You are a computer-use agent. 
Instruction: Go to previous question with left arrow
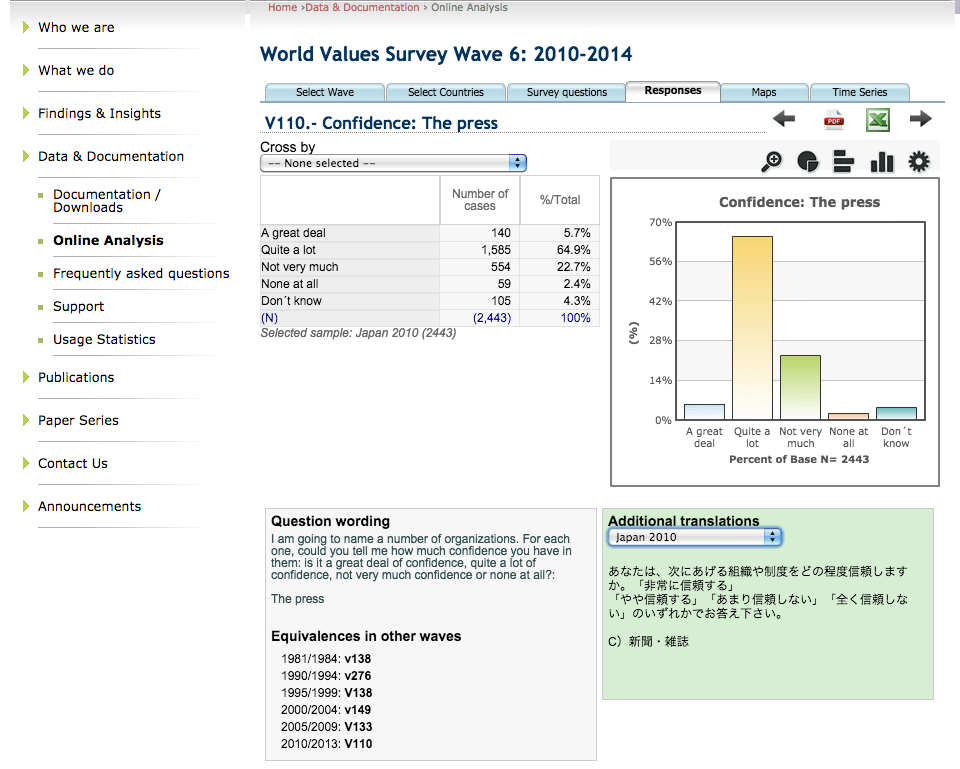[x=784, y=120]
